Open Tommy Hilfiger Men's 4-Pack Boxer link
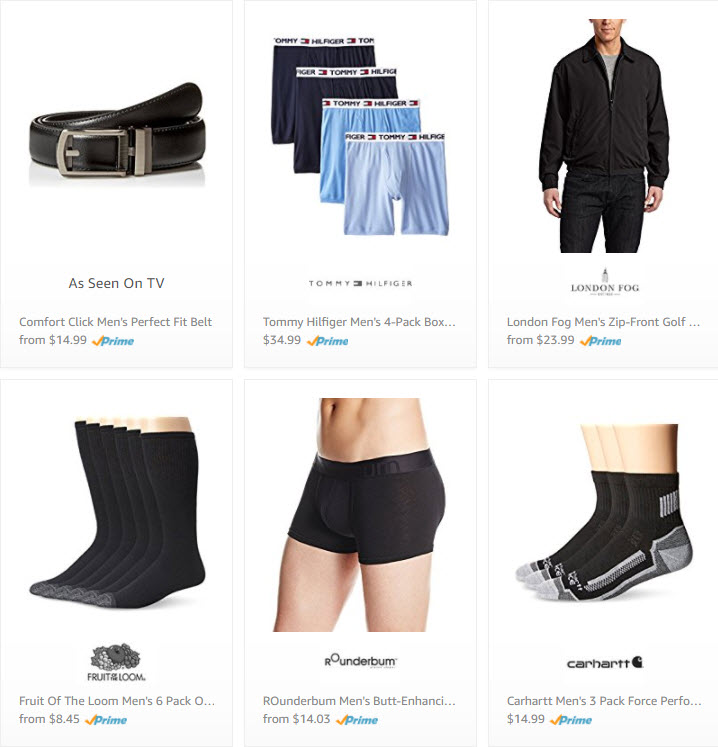 [x=359, y=322]
